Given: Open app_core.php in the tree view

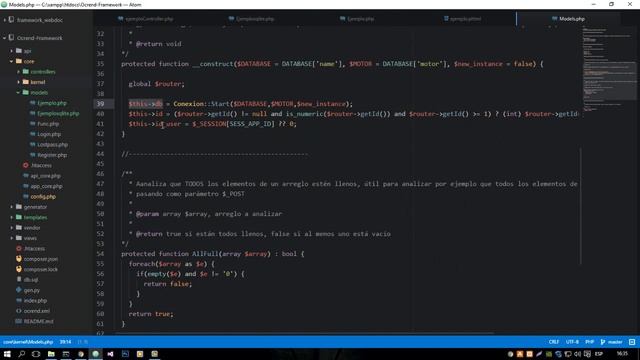Looking at the screenshot, I should [46, 186].
